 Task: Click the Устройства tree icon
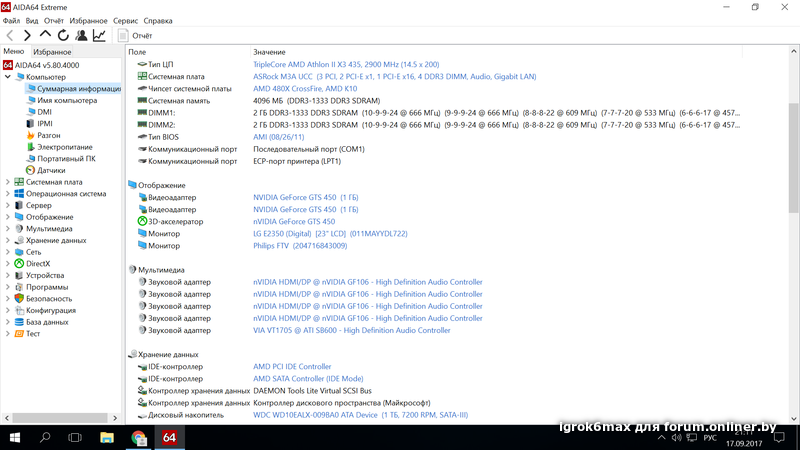tap(19, 276)
